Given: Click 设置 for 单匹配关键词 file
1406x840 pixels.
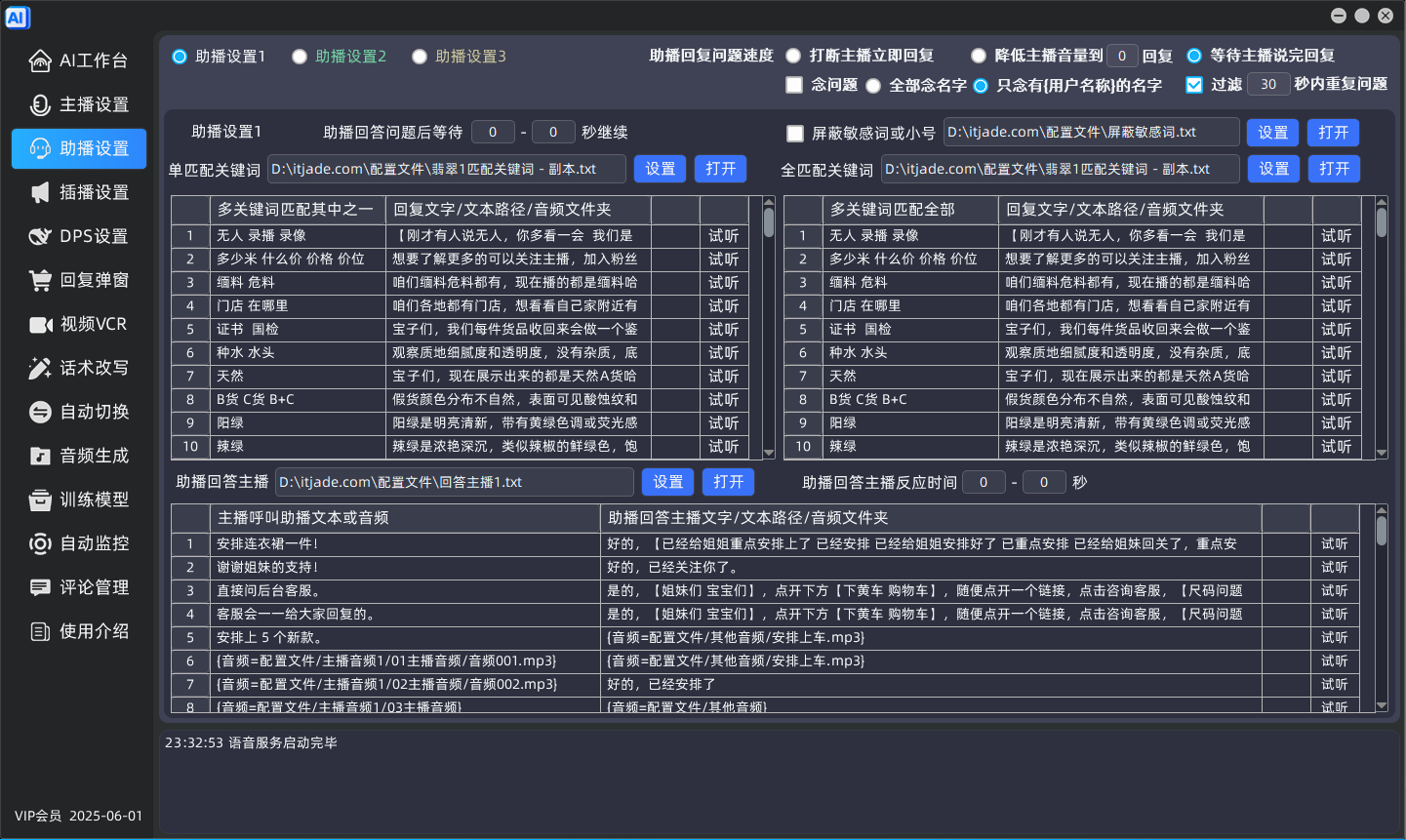Looking at the screenshot, I should coord(661,169).
